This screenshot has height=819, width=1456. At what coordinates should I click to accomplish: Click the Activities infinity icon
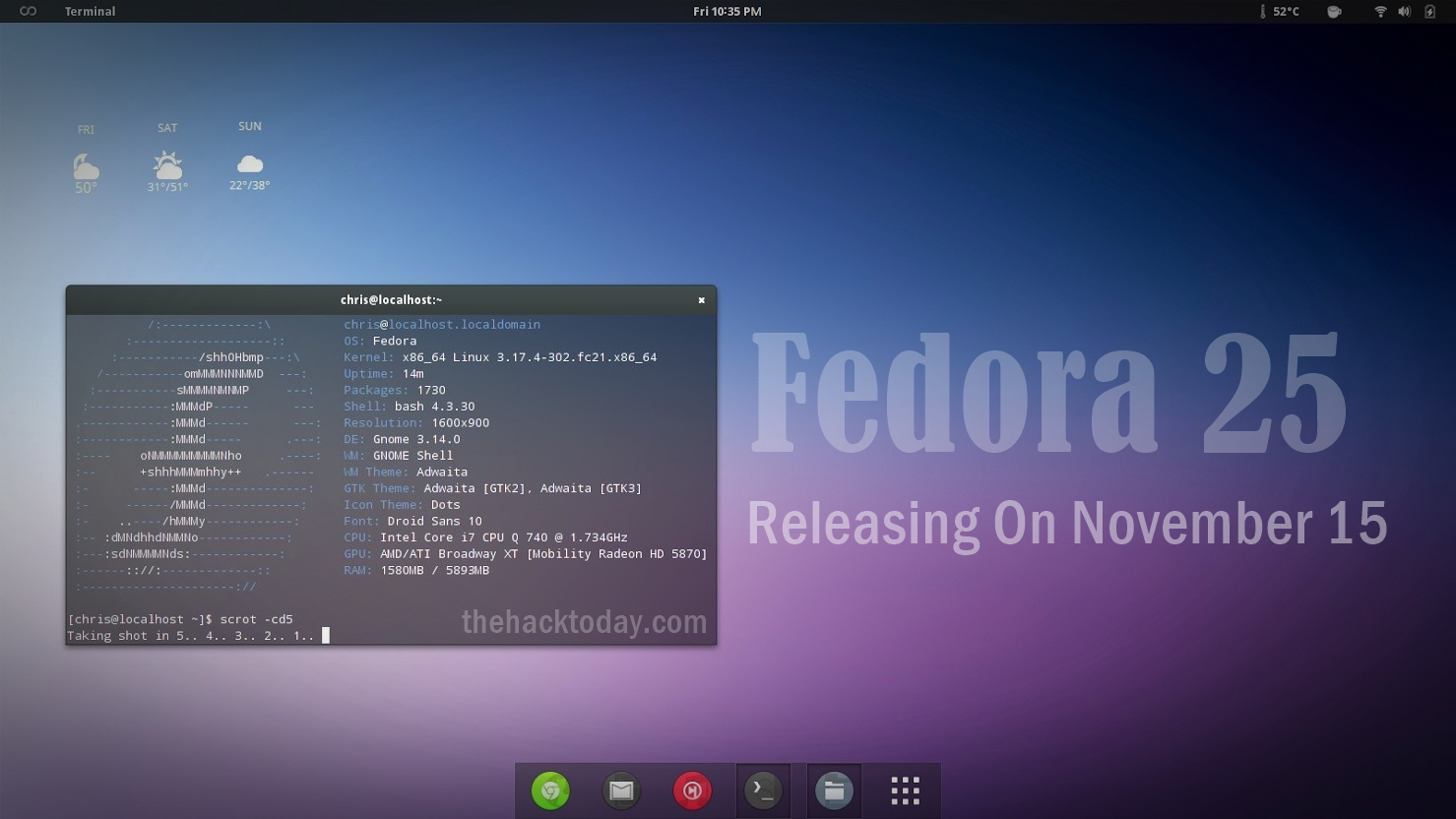(28, 11)
